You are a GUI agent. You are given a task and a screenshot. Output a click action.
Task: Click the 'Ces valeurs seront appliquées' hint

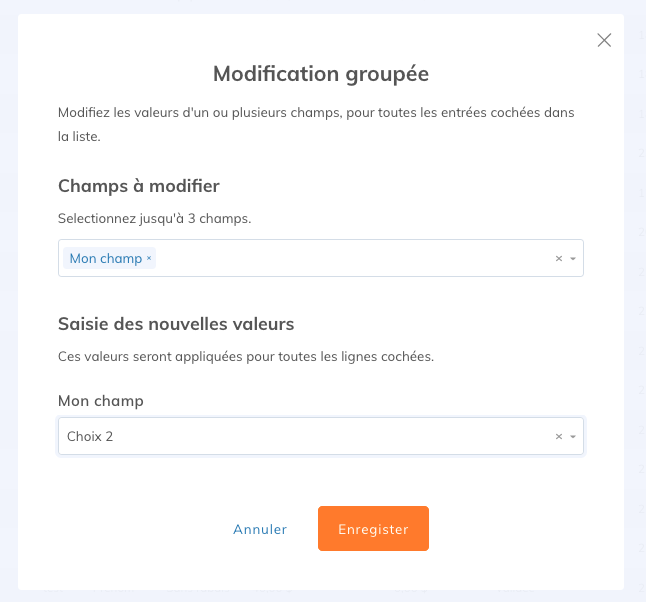[246, 356]
